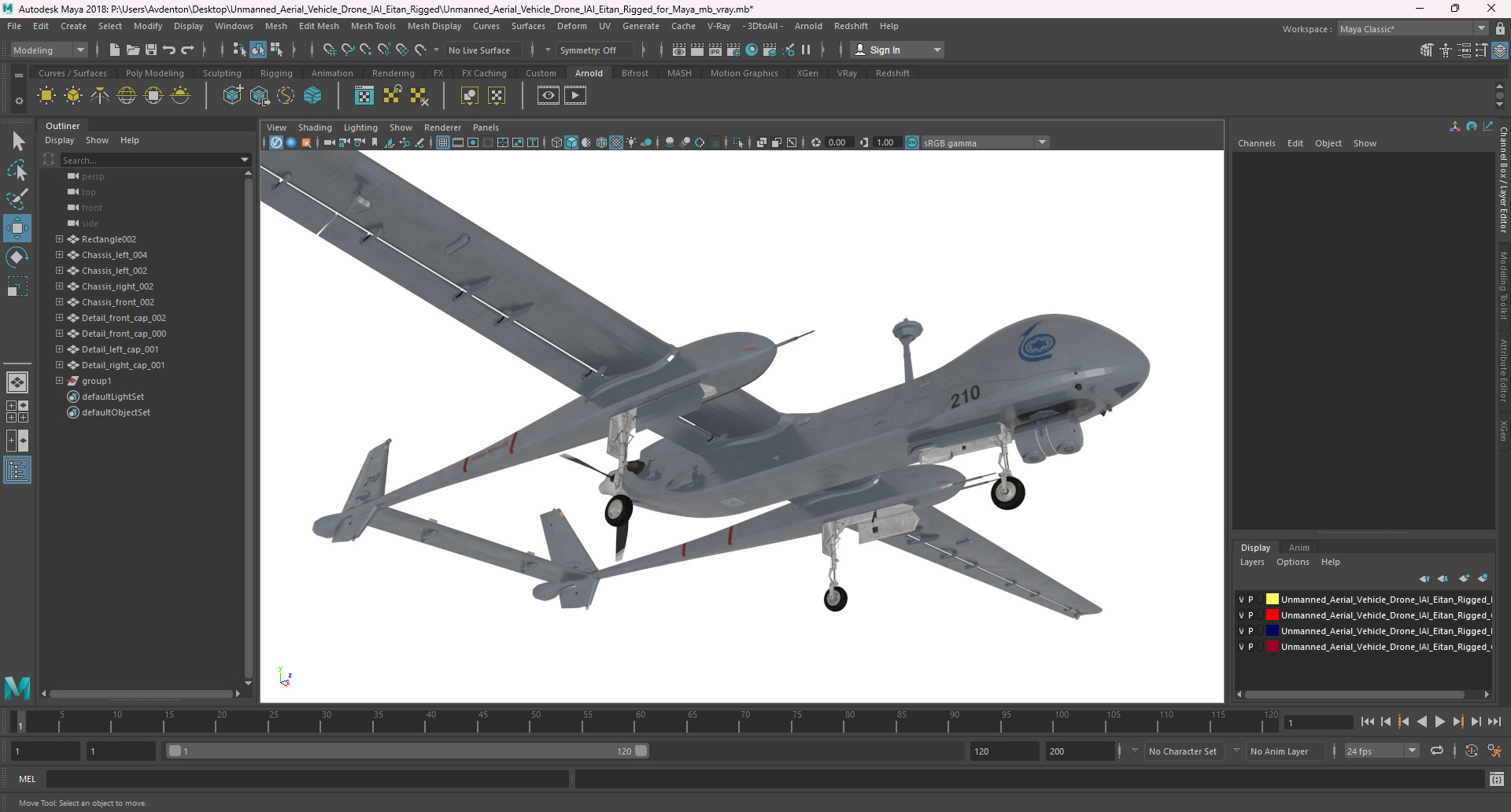Click the Outliner Search field
This screenshot has width=1511, height=812.
(x=150, y=160)
